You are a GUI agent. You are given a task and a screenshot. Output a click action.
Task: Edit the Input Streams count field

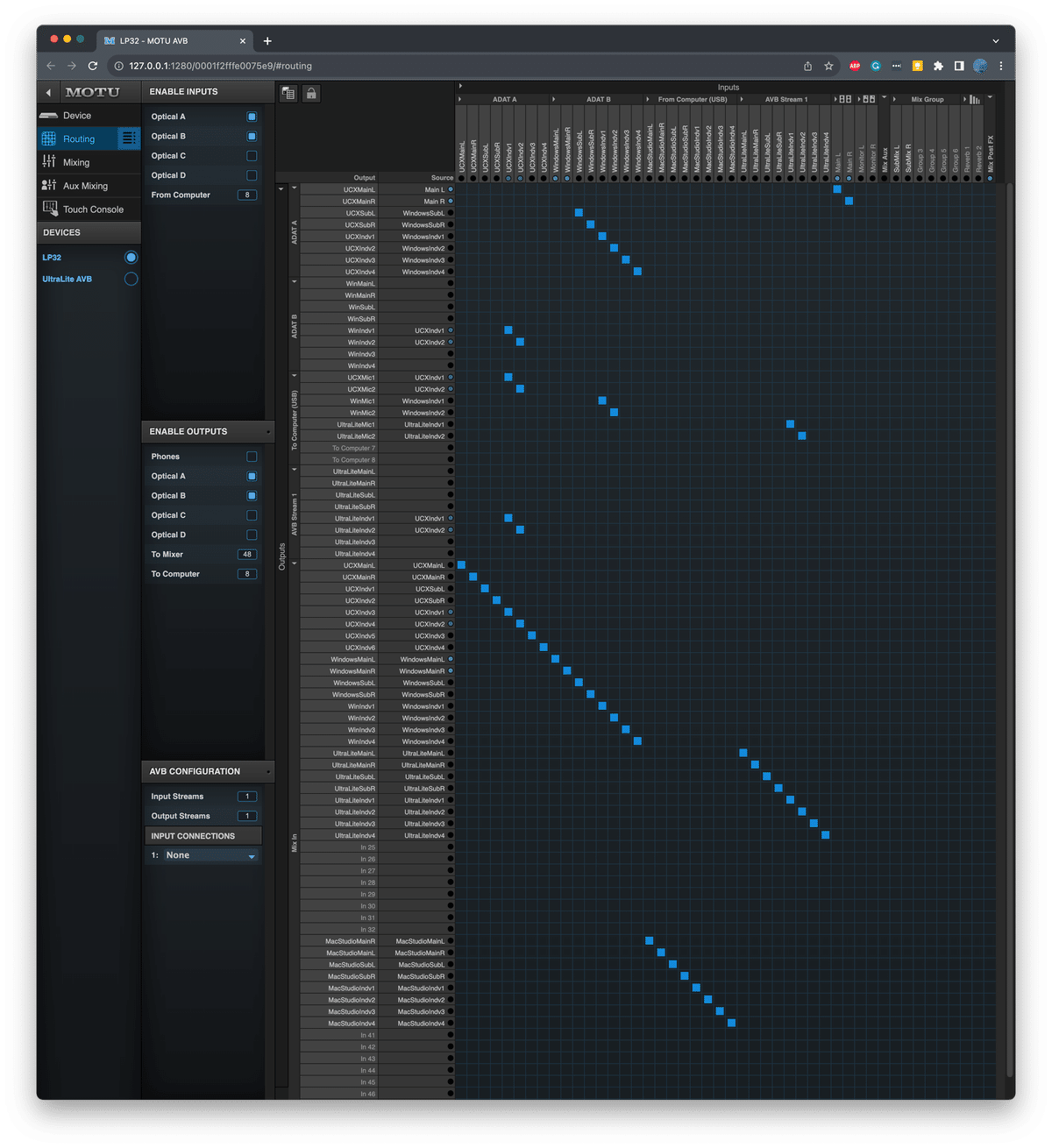coord(247,797)
